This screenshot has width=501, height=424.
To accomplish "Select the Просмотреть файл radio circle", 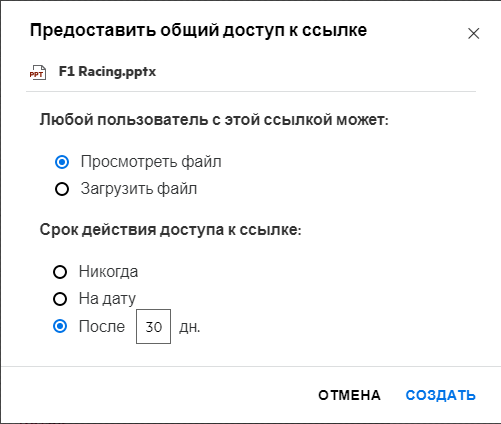I will [62, 162].
